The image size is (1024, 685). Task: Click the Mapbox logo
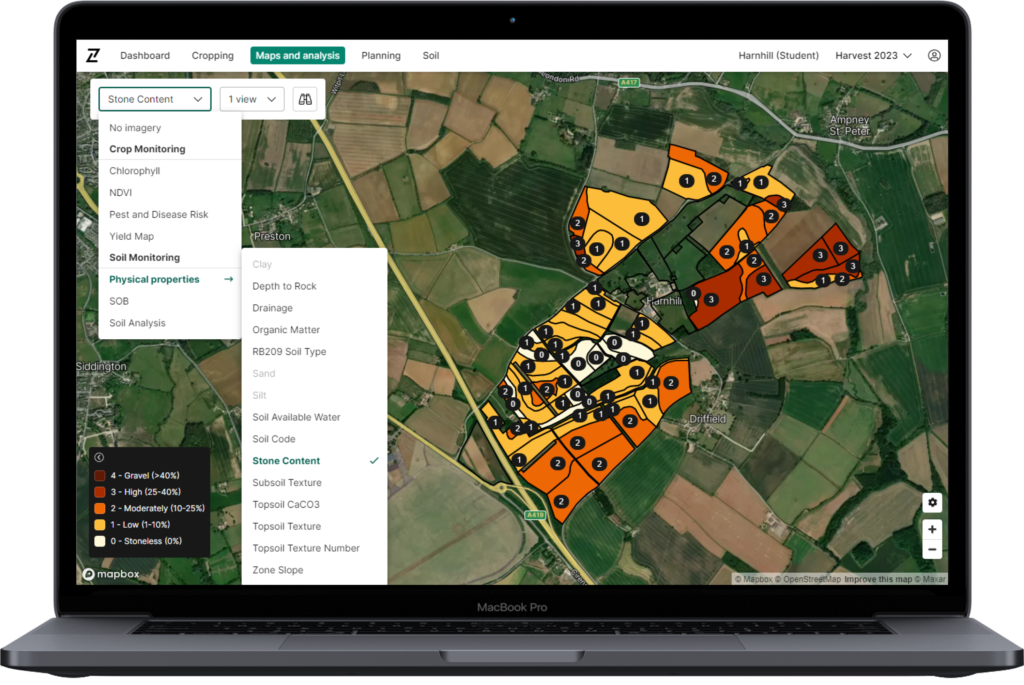pos(114,574)
